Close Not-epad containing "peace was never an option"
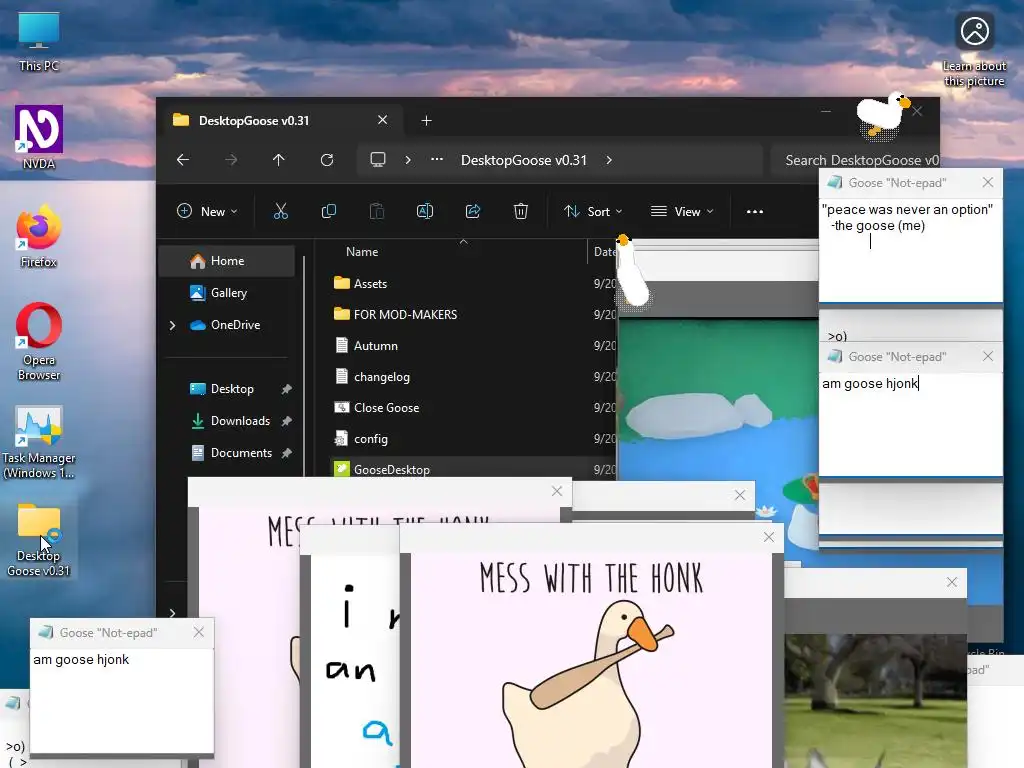 point(987,183)
